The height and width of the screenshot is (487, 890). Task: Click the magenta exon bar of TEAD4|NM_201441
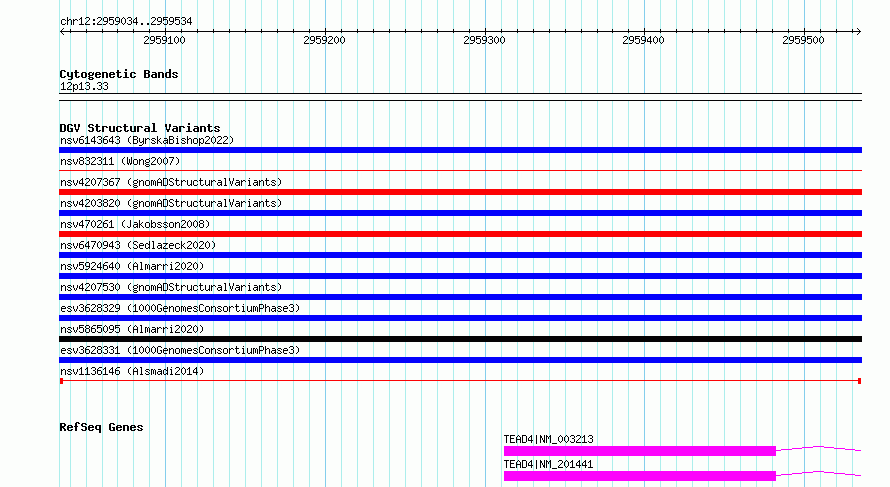(640, 476)
